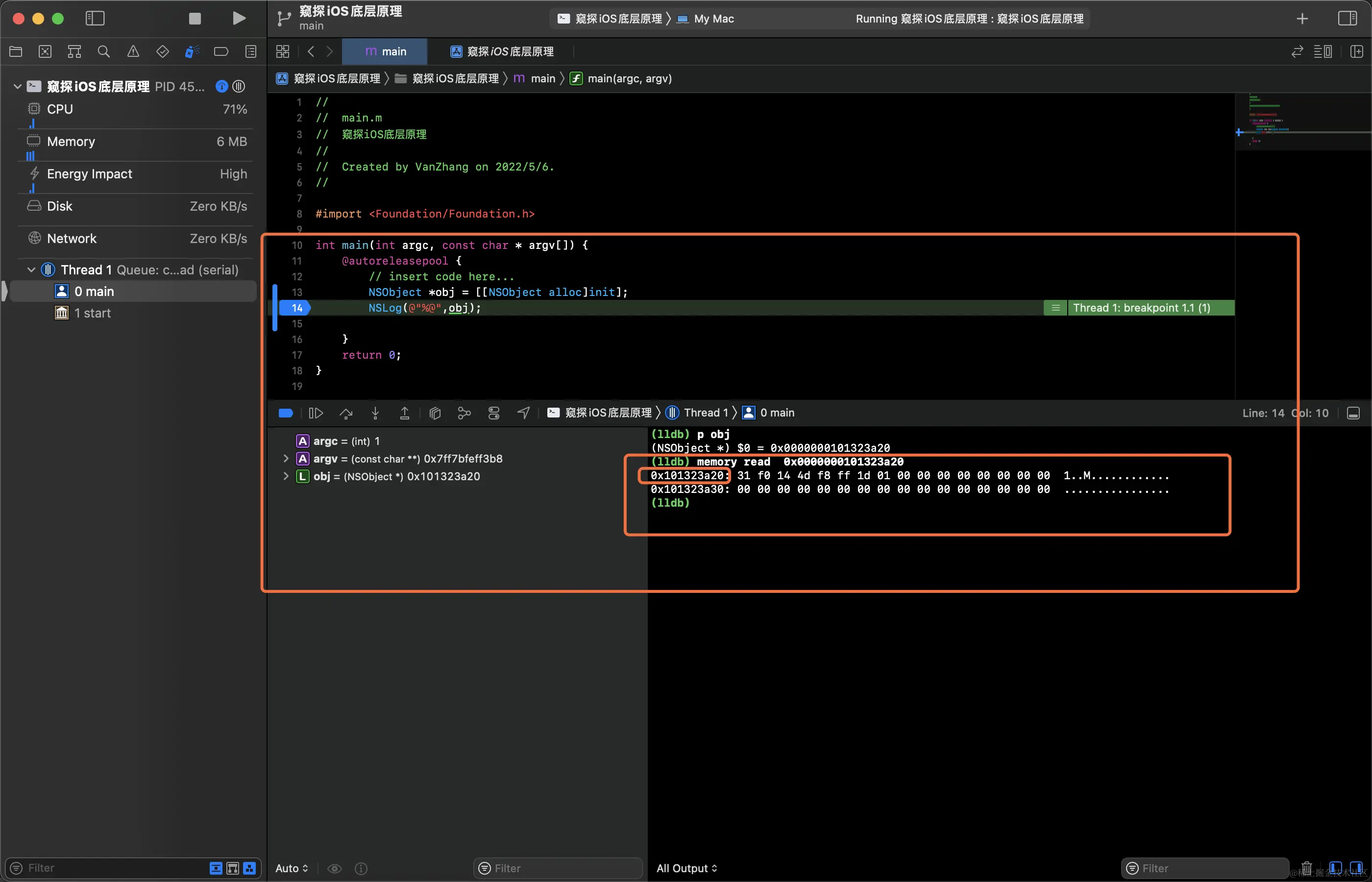The height and width of the screenshot is (882, 1372).
Task: Click the Continue program execution button
Action: [316, 413]
